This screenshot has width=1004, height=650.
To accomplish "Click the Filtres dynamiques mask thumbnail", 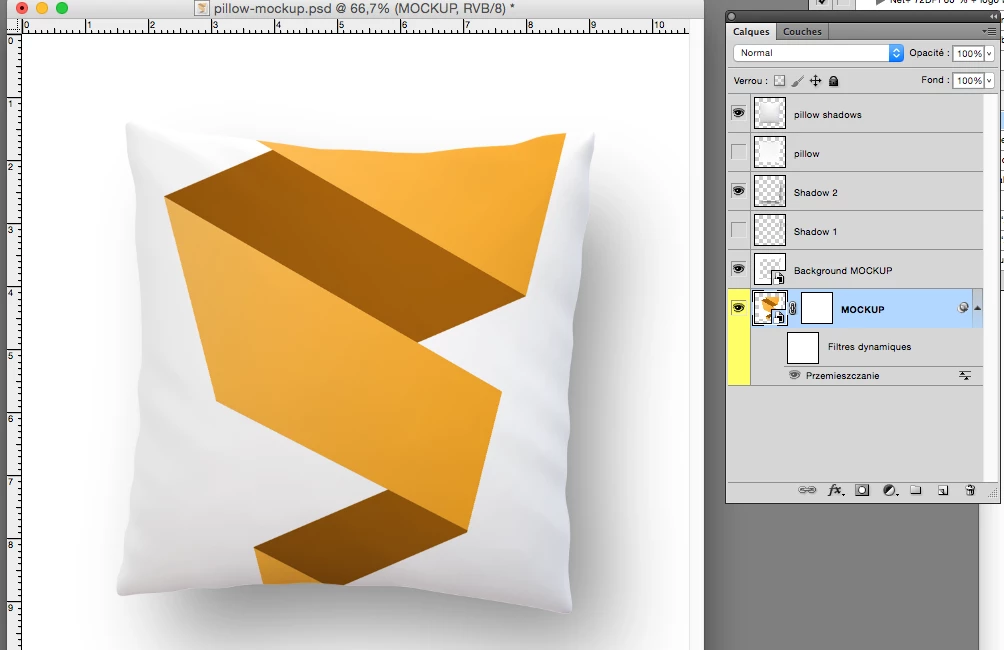I will tap(803, 348).
